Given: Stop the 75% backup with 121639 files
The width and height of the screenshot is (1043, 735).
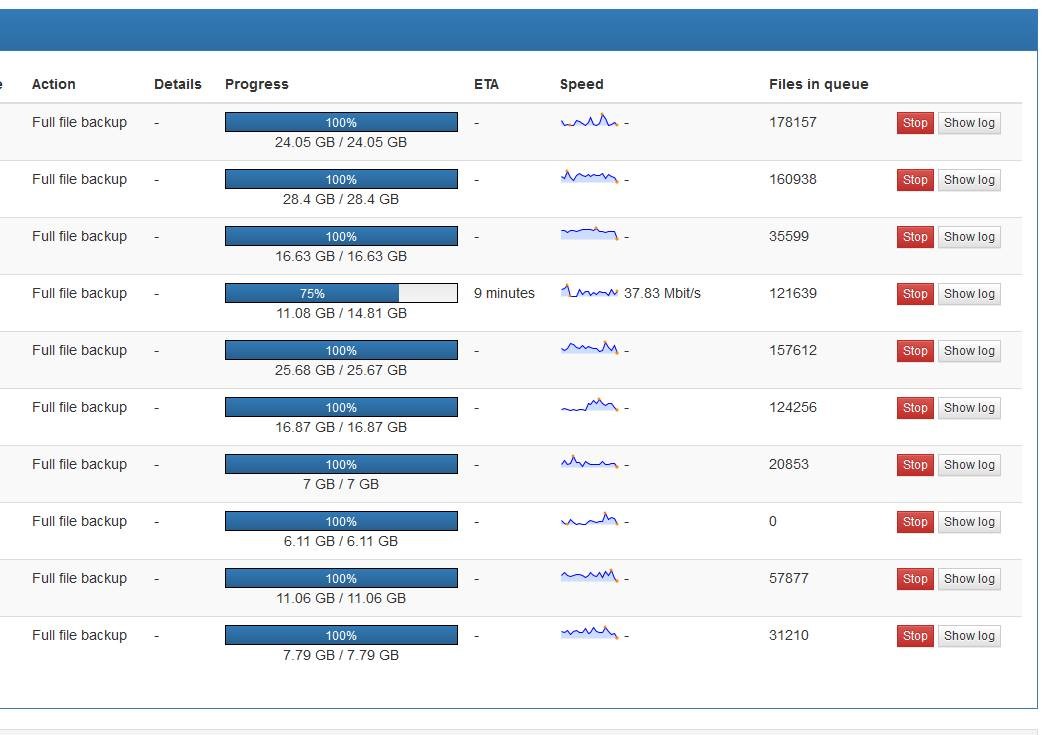Looking at the screenshot, I should tap(915, 294).
